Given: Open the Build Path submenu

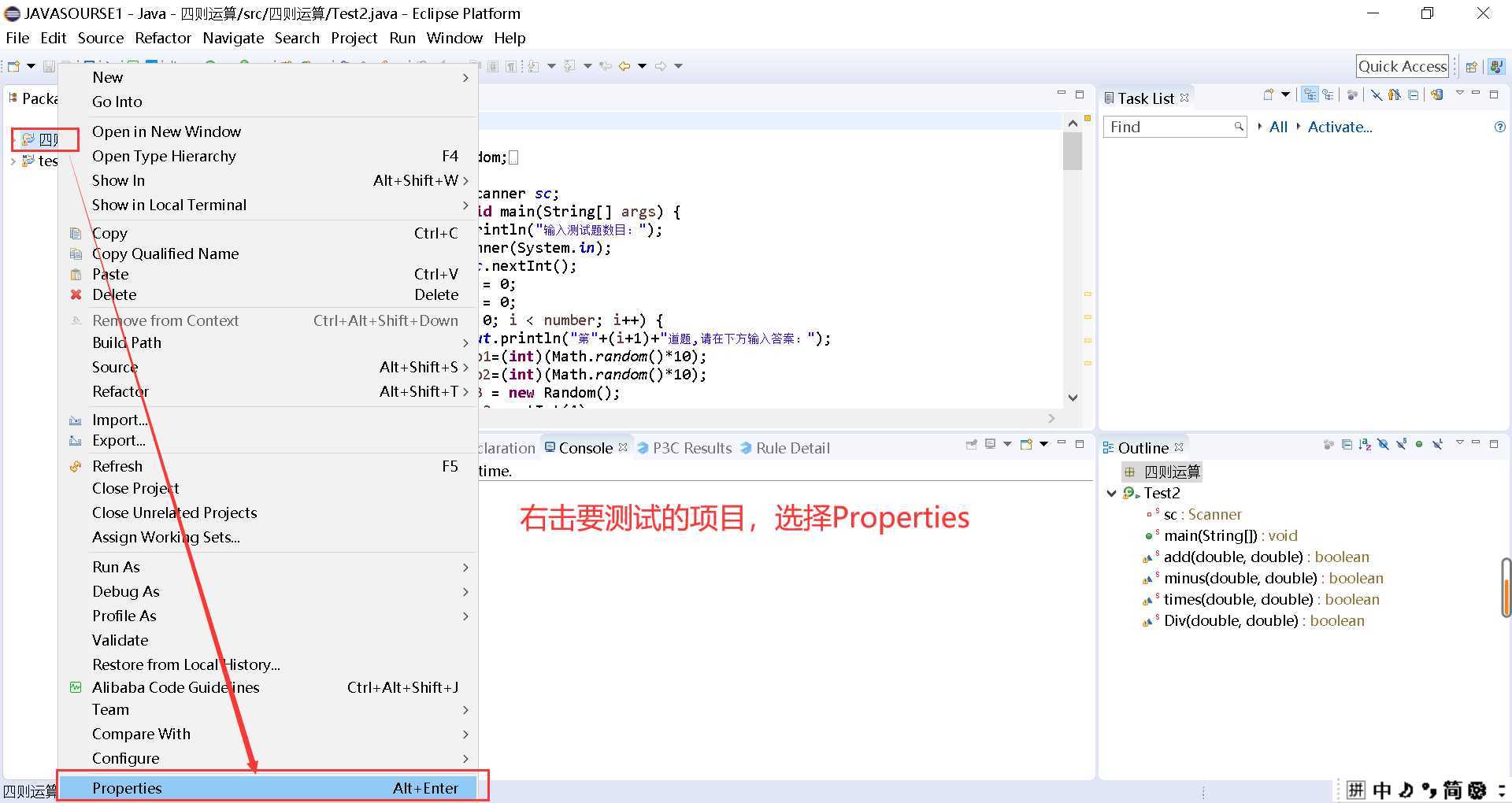Looking at the screenshot, I should point(268,342).
